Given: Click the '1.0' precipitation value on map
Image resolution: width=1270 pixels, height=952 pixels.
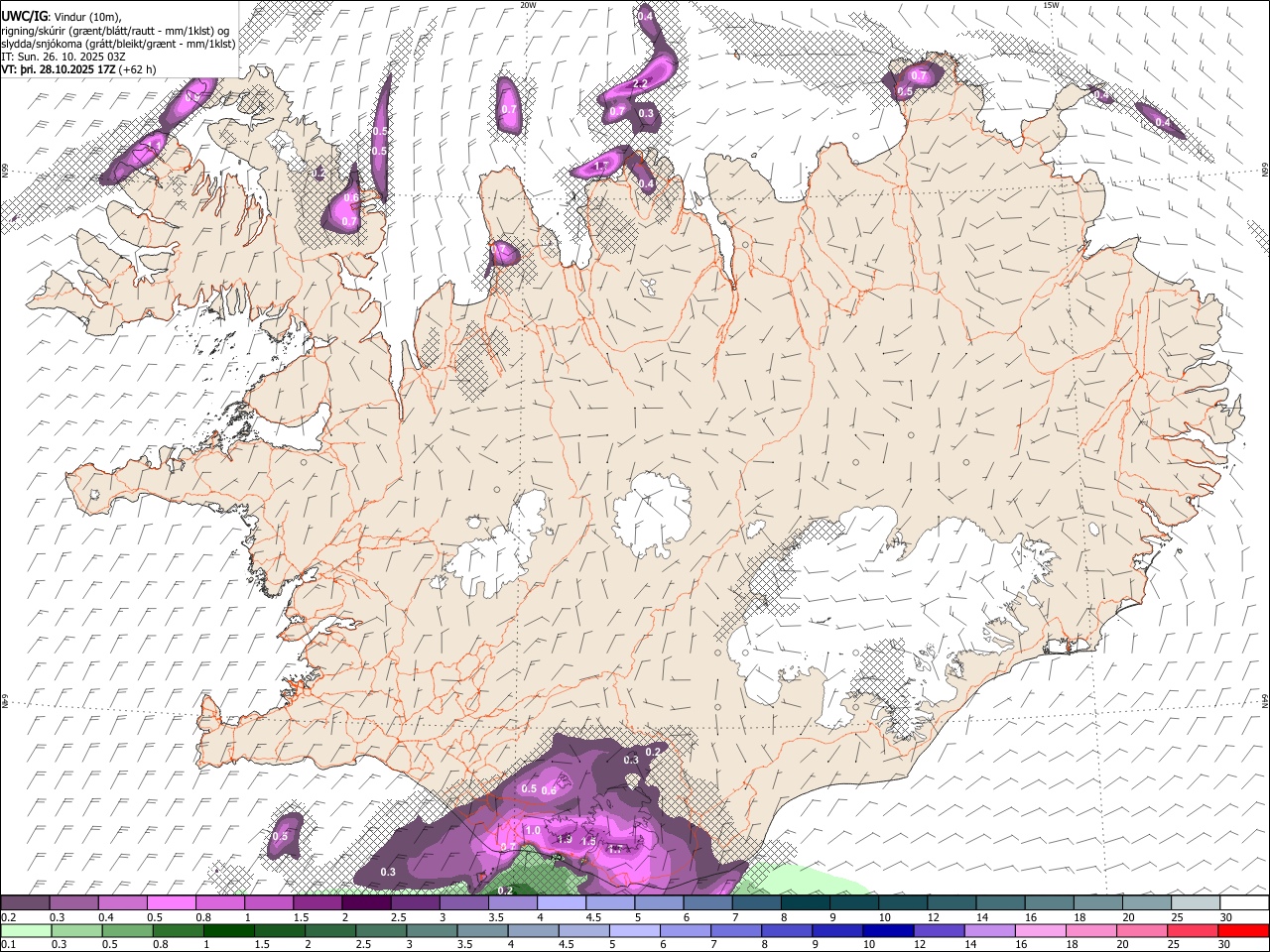Looking at the screenshot, I should tap(533, 831).
